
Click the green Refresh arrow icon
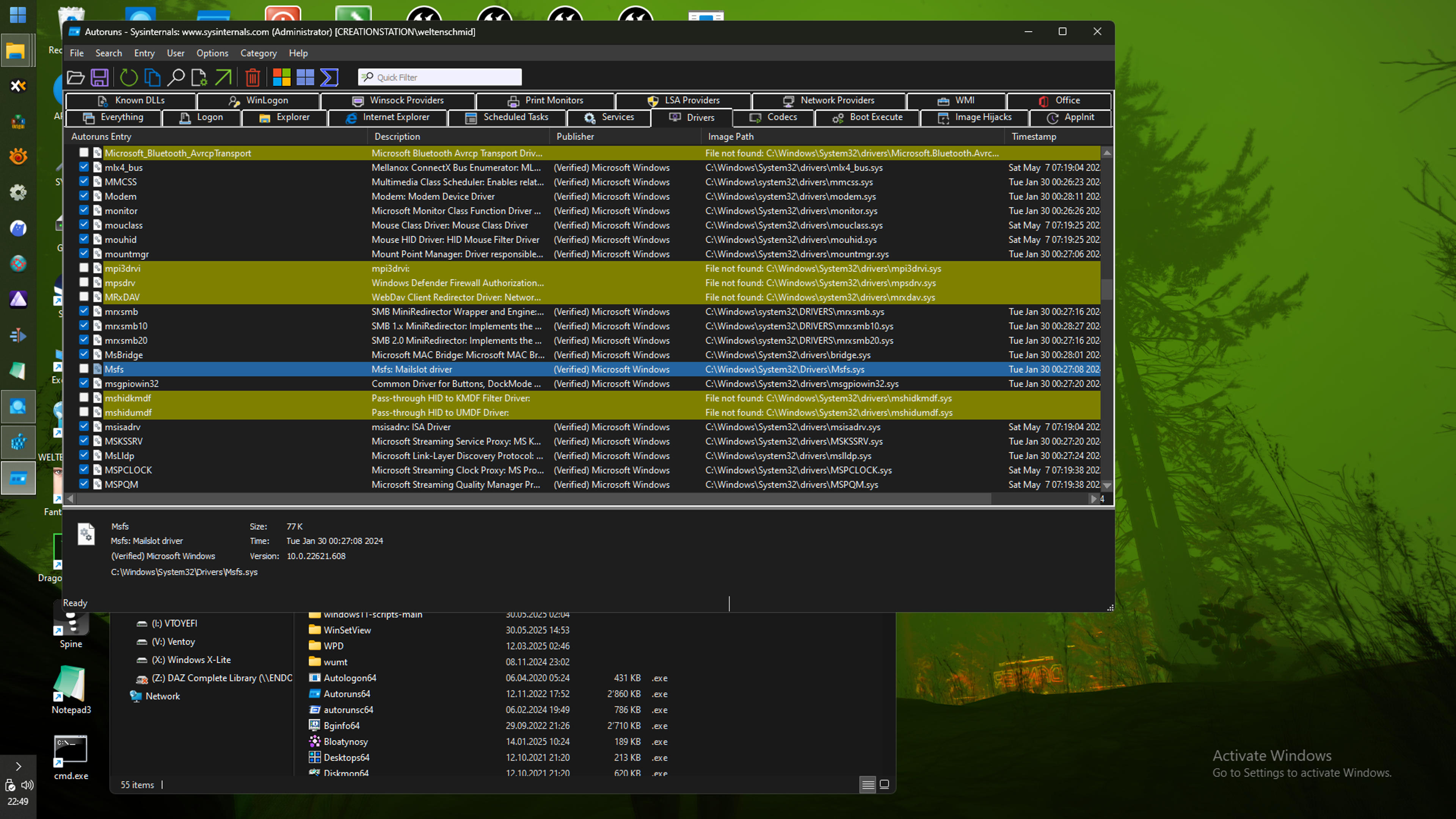[129, 77]
